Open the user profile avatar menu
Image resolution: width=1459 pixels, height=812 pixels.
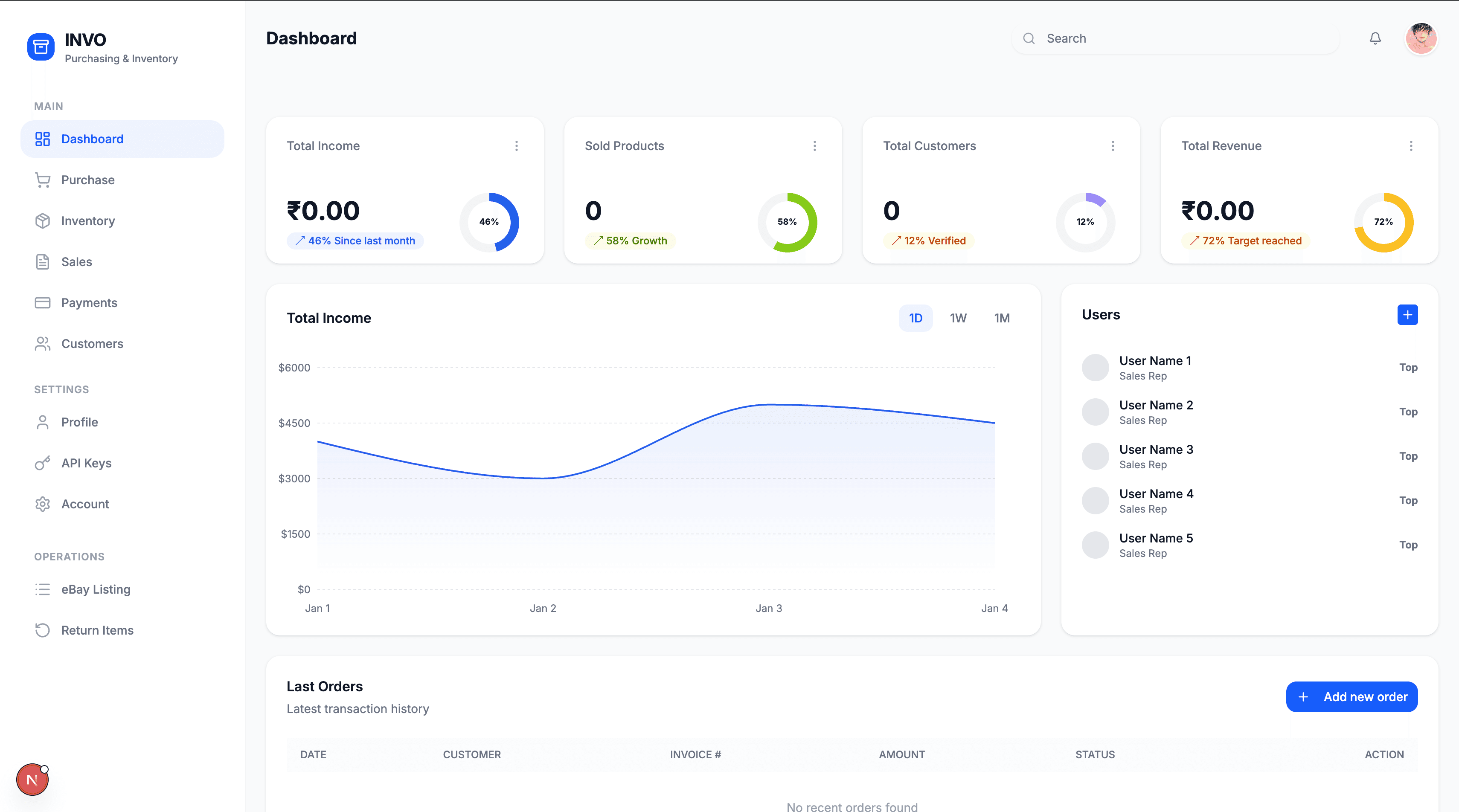(1421, 38)
